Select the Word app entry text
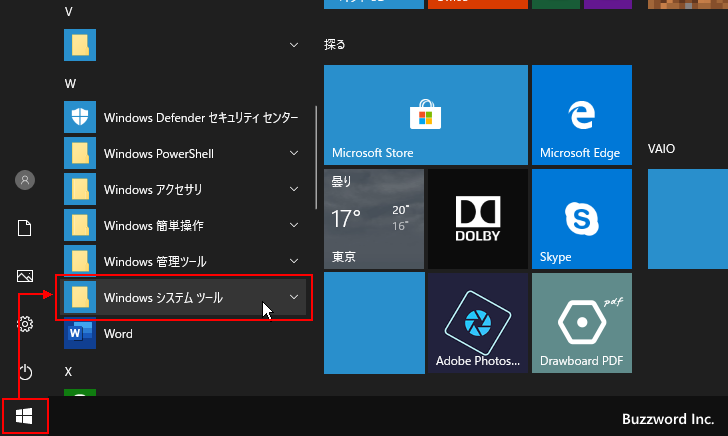Viewport: 728px width, 436px height. [118, 334]
